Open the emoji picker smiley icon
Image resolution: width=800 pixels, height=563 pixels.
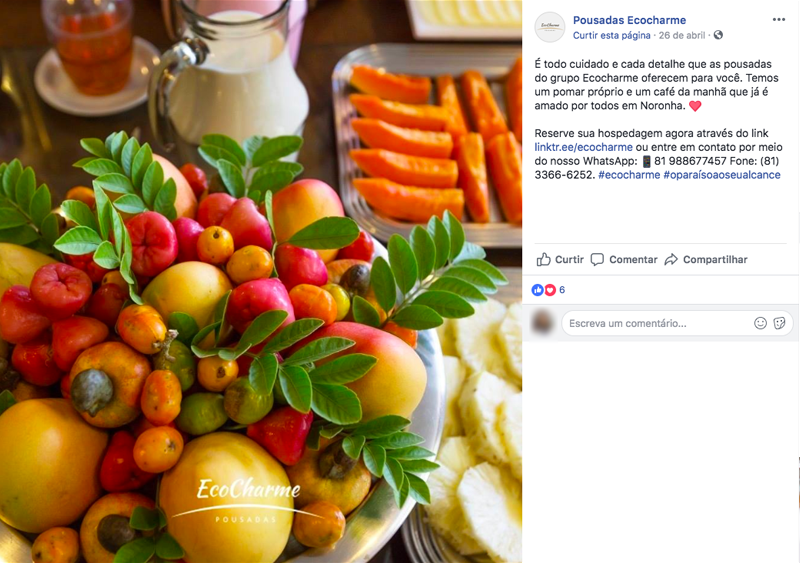(x=760, y=323)
